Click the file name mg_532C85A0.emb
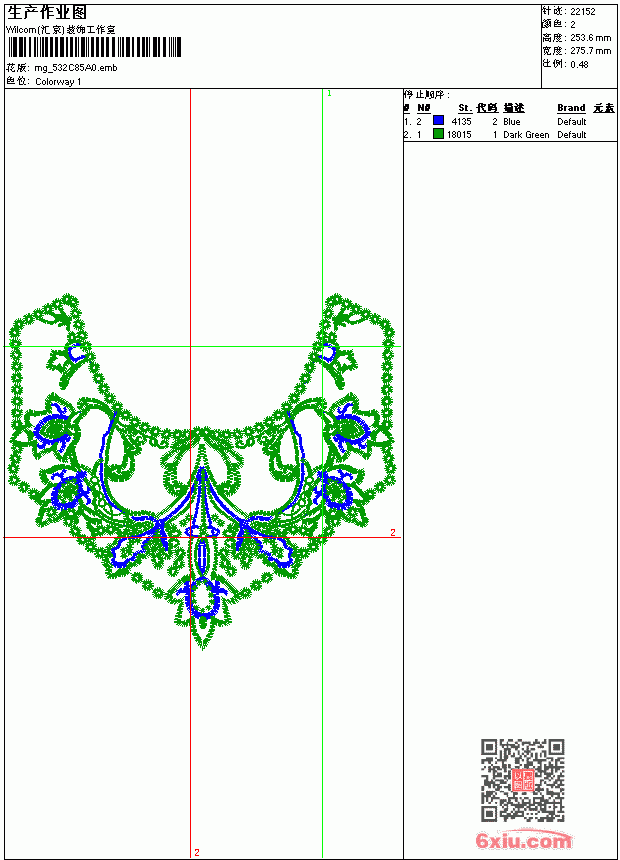Screen dimensions: 620x860 pos(76,68)
